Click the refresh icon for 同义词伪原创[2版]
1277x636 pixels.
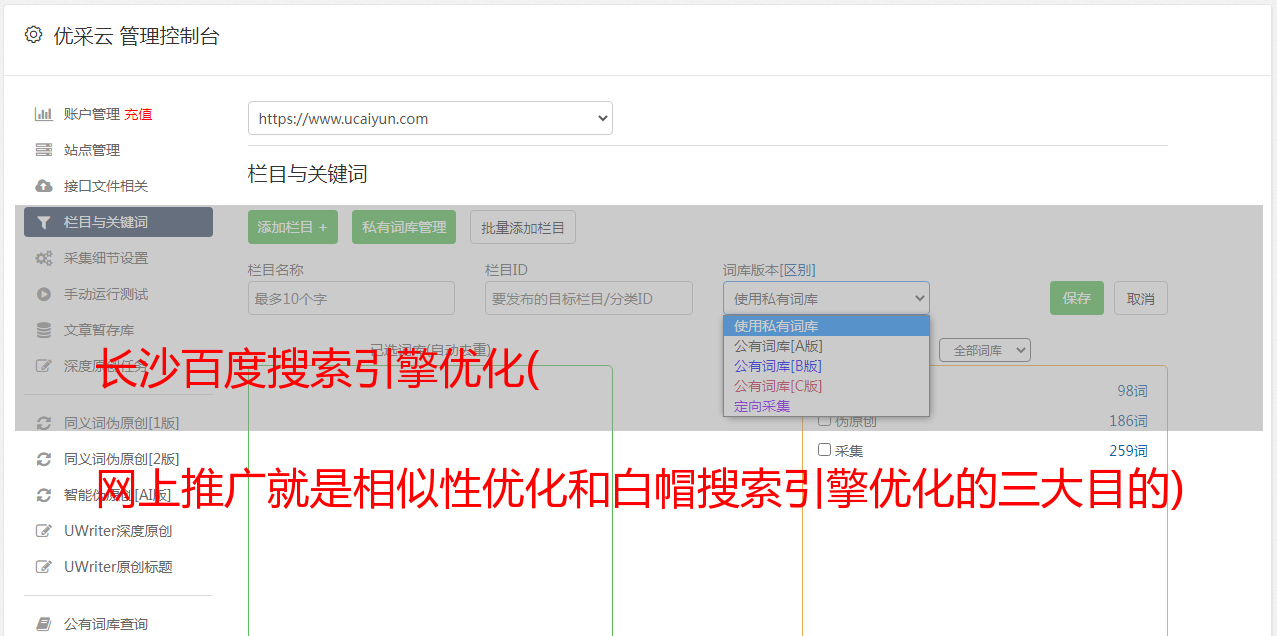[x=44, y=459]
